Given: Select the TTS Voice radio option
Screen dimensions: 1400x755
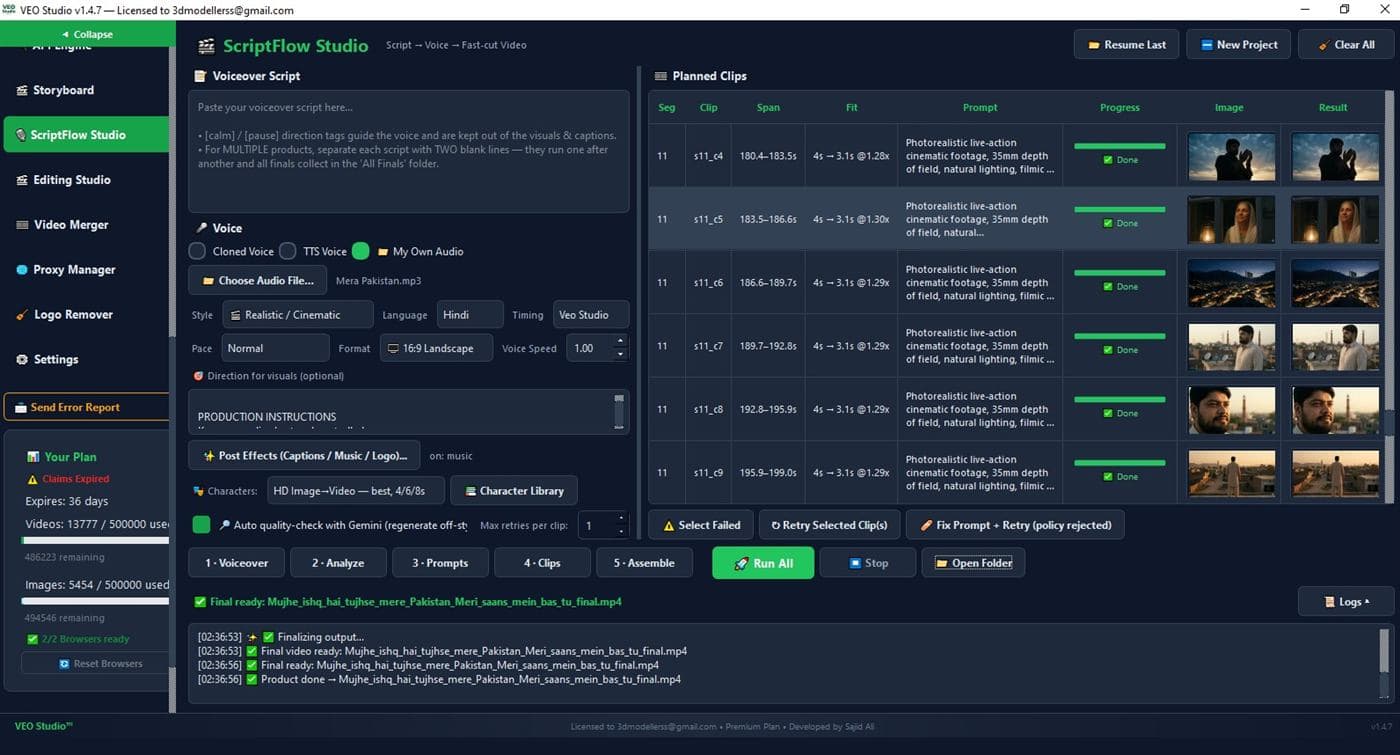Looking at the screenshot, I should (x=288, y=251).
